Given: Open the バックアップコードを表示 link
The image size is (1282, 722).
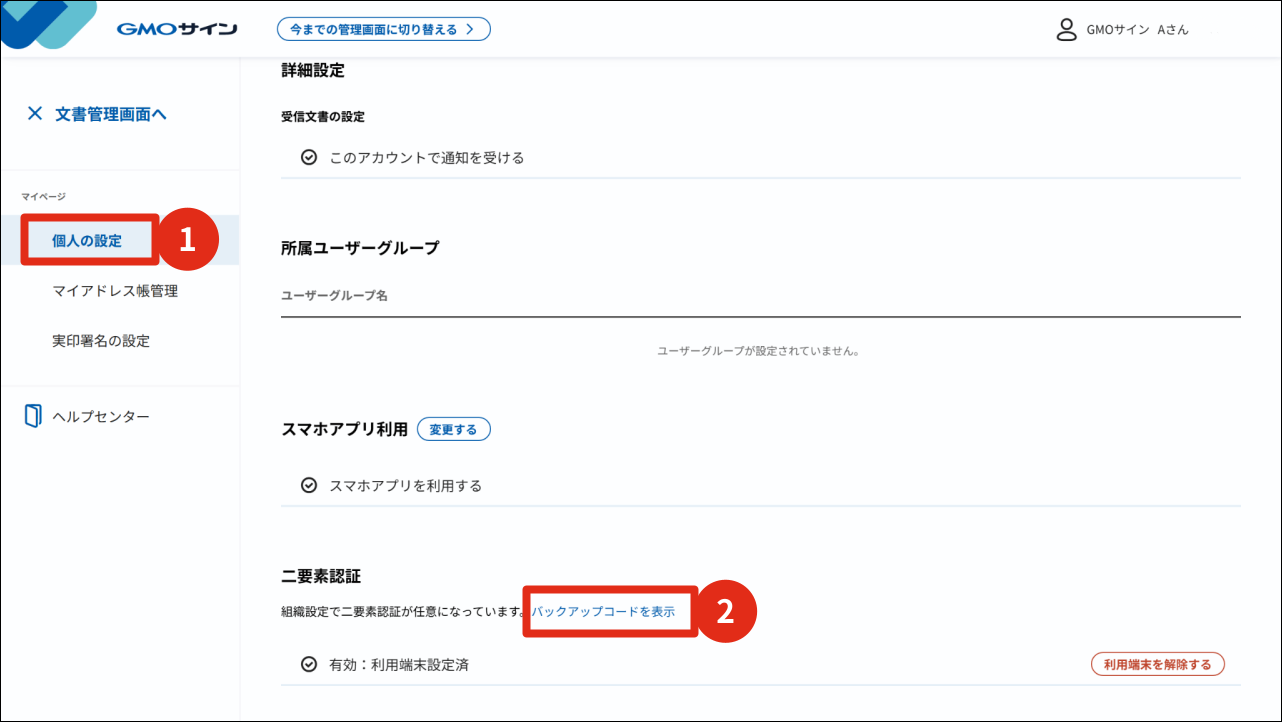Looking at the screenshot, I should pyautogui.click(x=603, y=611).
